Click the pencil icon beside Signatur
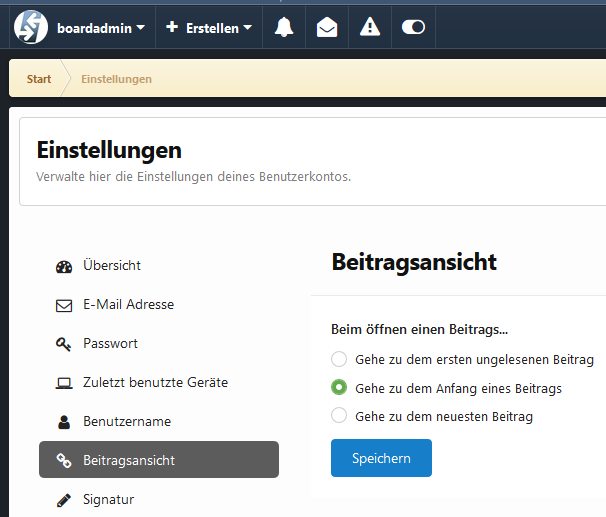The image size is (606, 517). (x=64, y=500)
